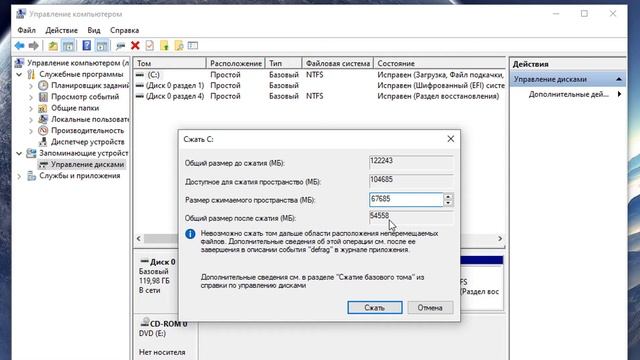The height and width of the screenshot is (360, 640).
Task: Select the Диск 0 раздел 1 row
Action: point(320,85)
